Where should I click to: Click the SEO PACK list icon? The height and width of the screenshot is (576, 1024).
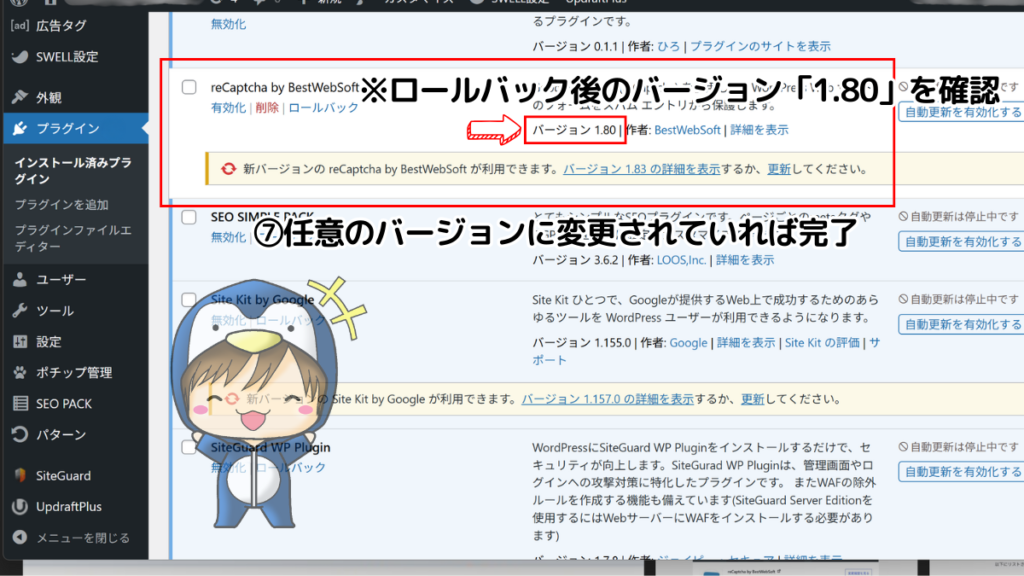coord(20,404)
